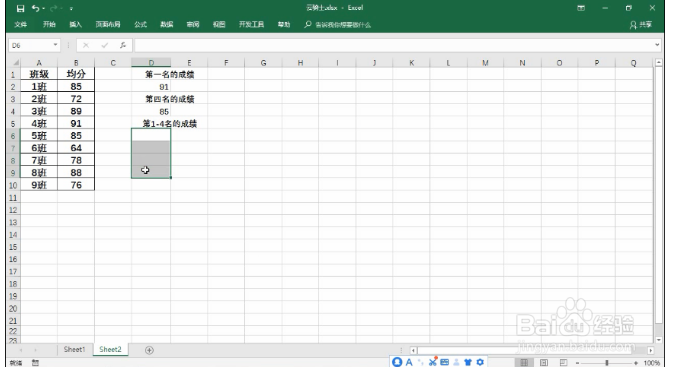Click the Tell Me search box
Image resolution: width=673 pixels, height=370 pixels.
point(338,25)
